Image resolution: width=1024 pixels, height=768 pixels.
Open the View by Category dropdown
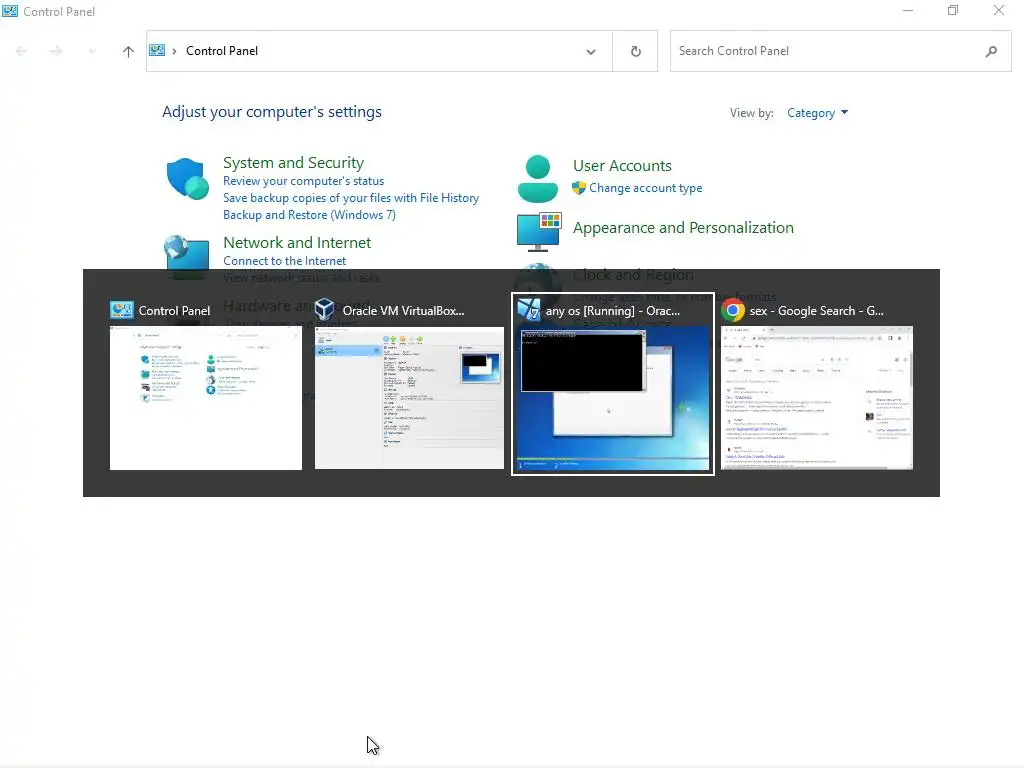(x=817, y=113)
